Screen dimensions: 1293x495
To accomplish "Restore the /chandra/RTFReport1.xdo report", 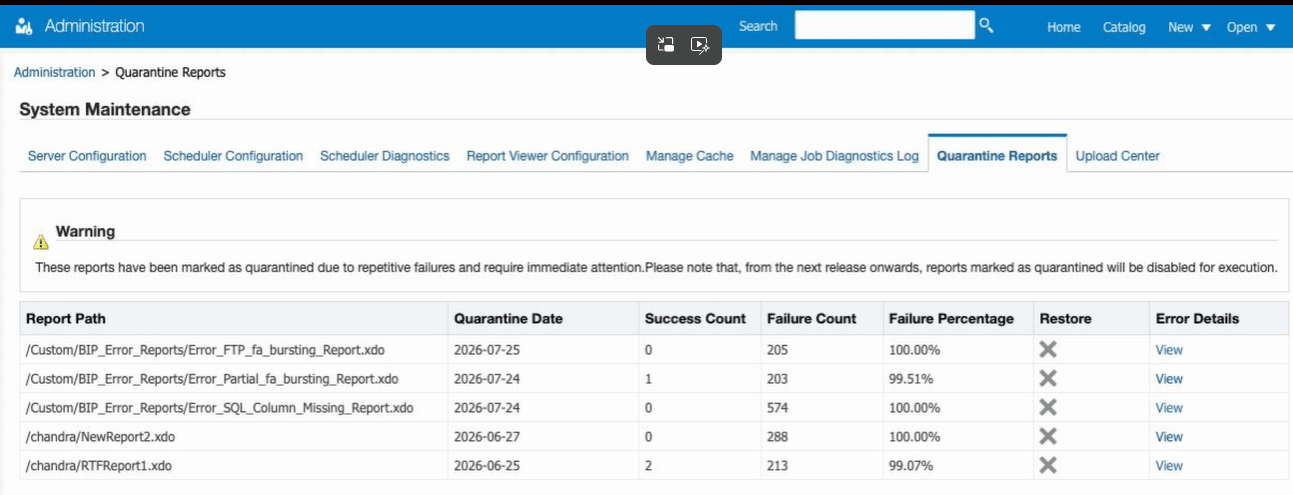I will tap(1048, 465).
